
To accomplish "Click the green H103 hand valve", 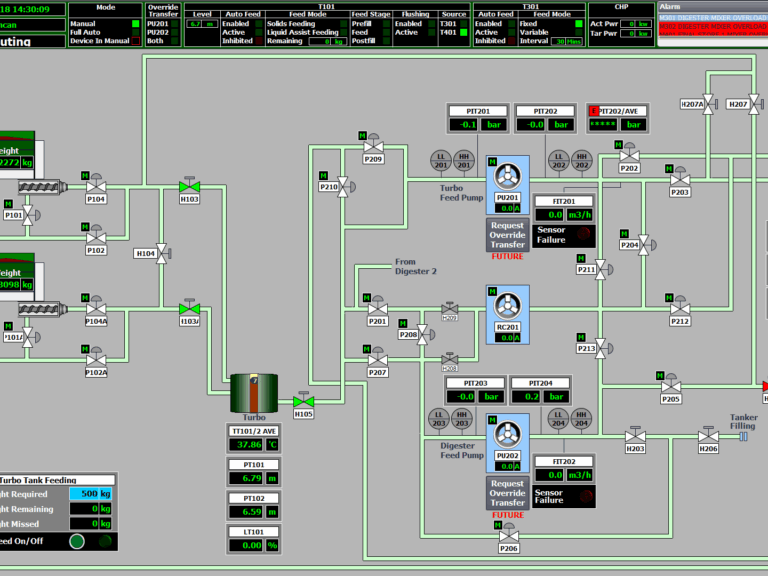I will (x=190, y=185).
